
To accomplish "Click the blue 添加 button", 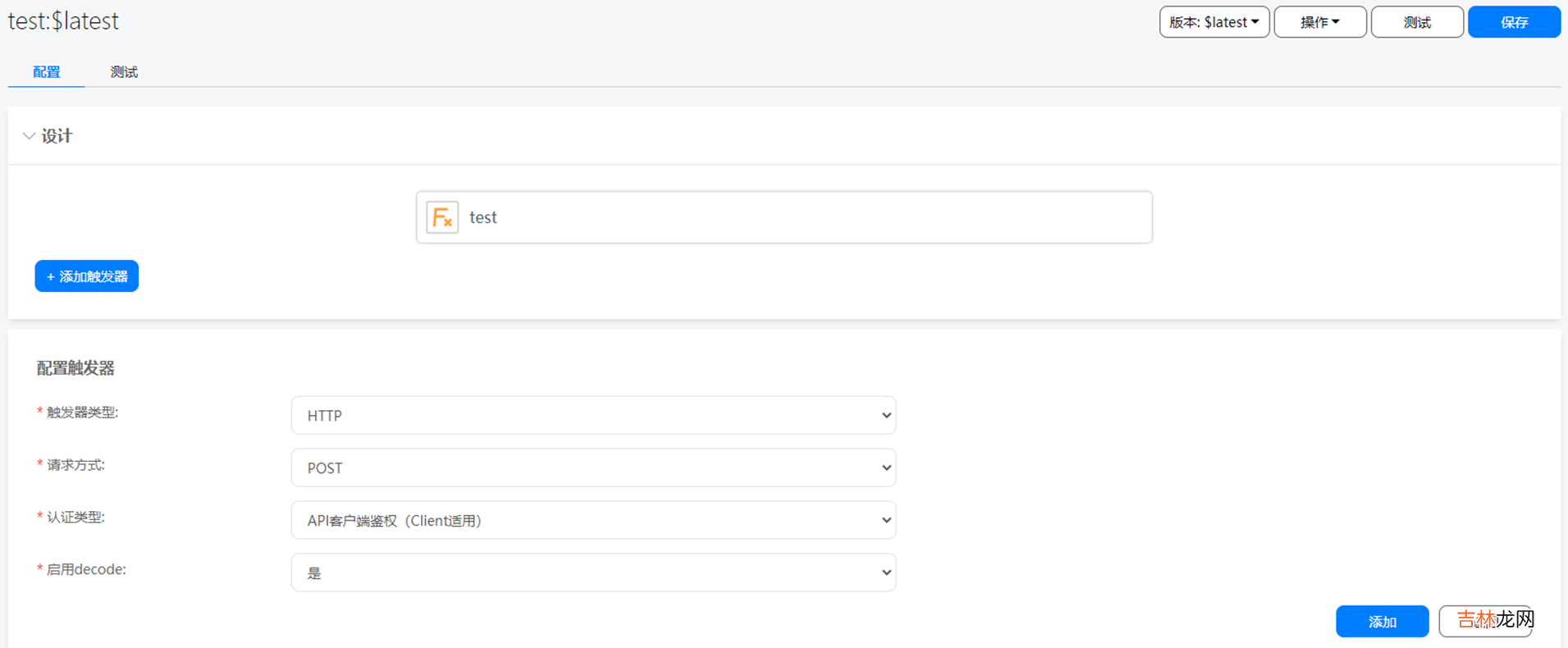I will 1382,622.
